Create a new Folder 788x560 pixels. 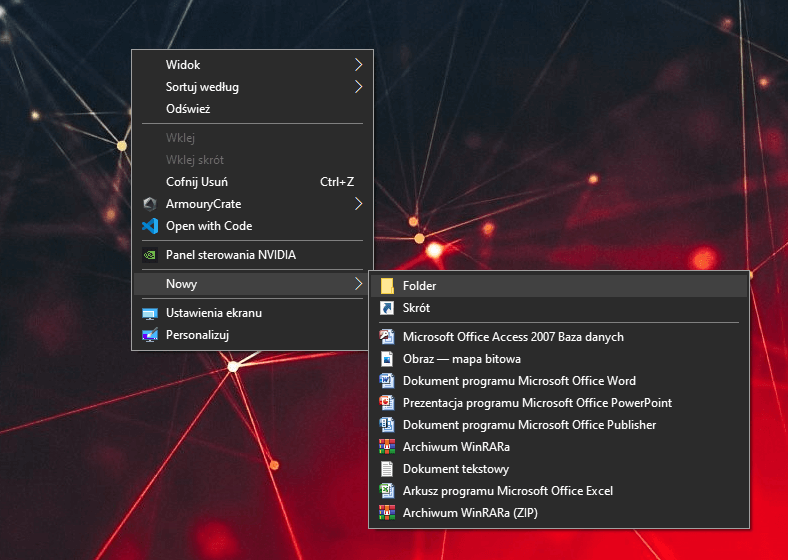coord(559,286)
